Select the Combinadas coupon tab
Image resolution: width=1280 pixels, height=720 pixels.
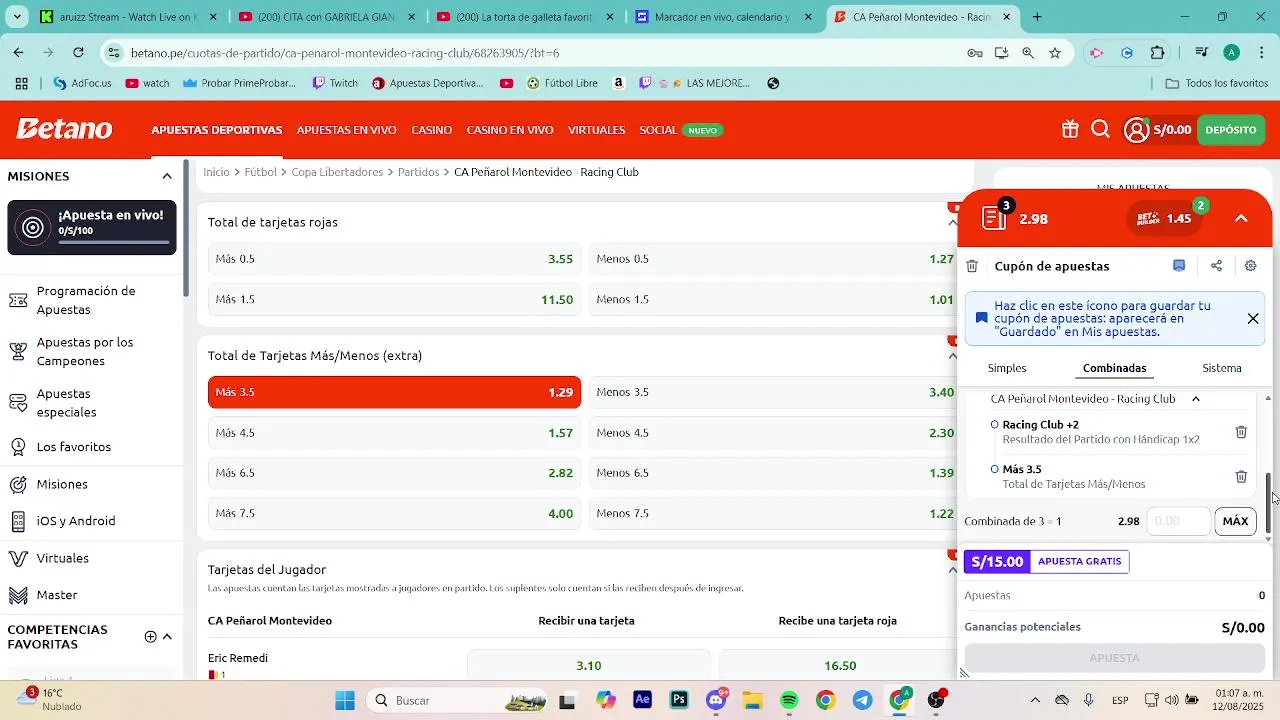[x=1115, y=368]
